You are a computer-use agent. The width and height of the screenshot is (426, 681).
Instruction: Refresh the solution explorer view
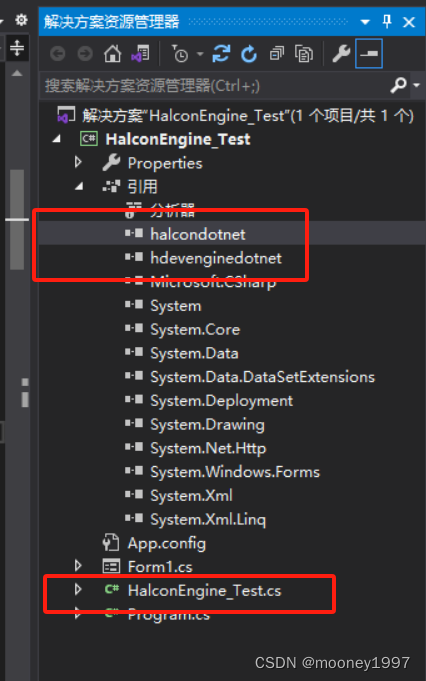point(249,54)
